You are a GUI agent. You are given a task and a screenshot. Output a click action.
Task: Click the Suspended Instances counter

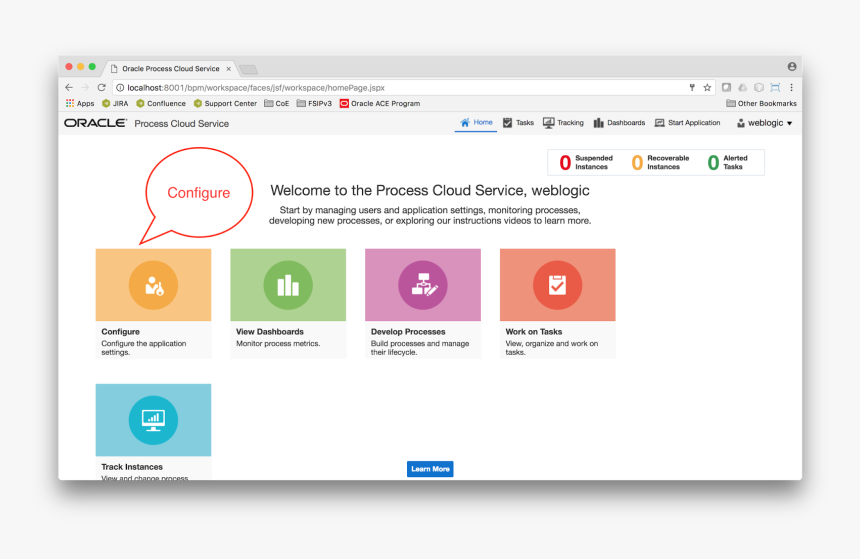(586, 162)
